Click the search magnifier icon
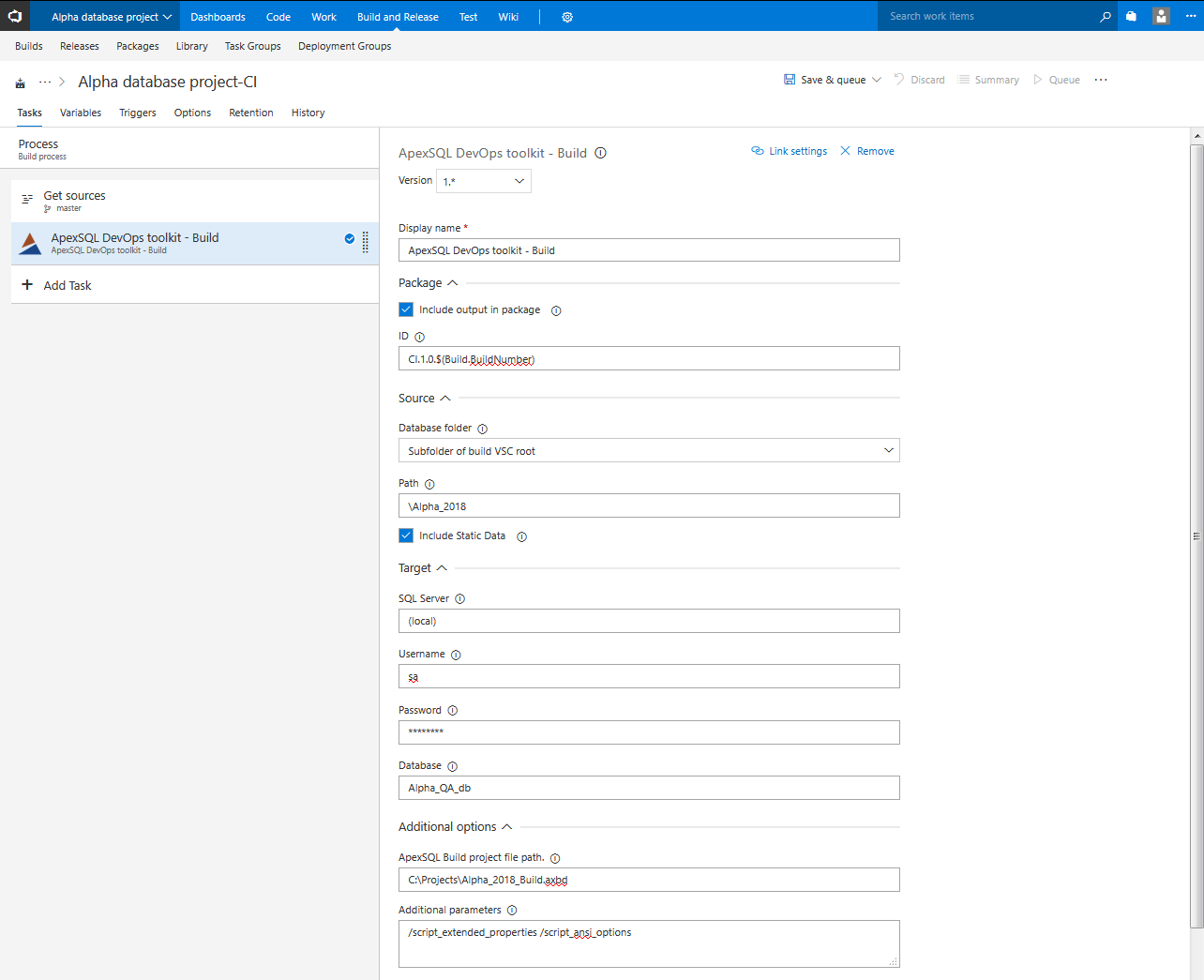Screen dimensions: 1204x980 coord(1106,16)
